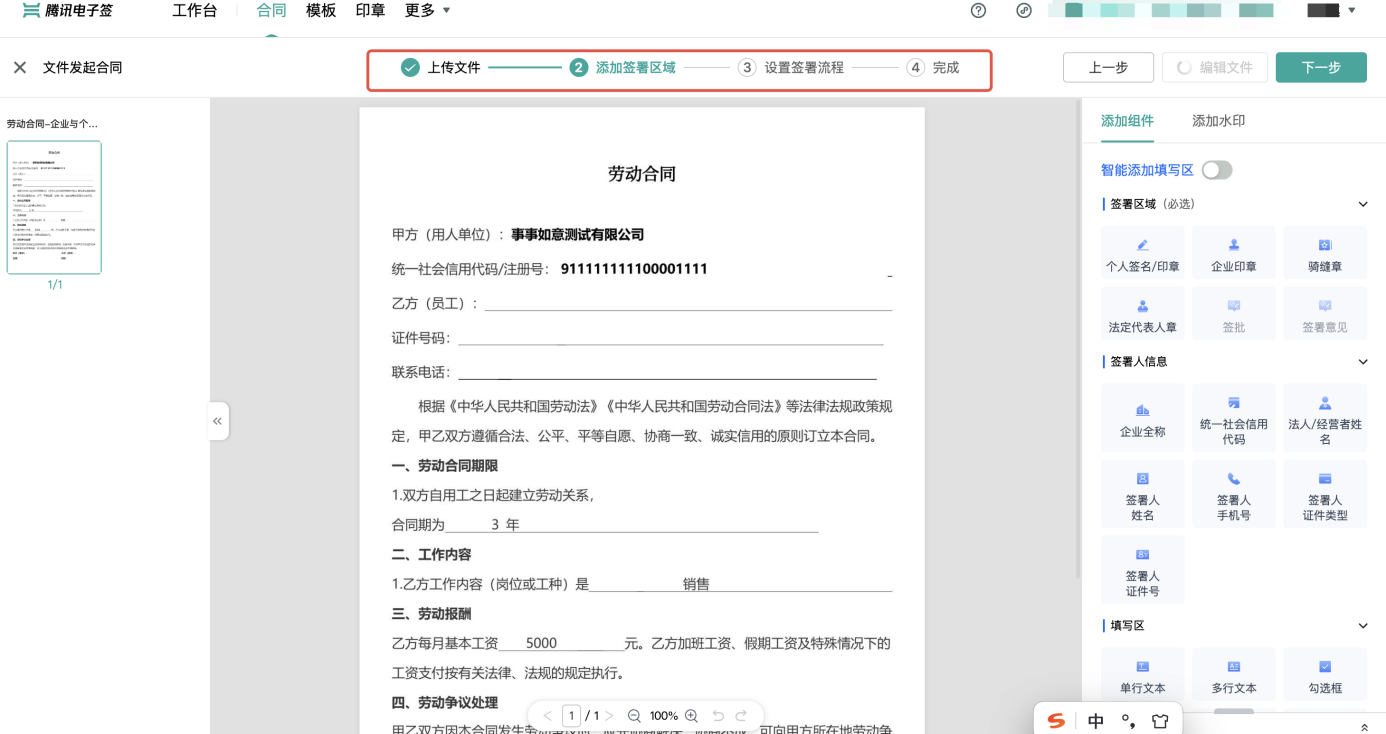The image size is (1386, 734).
Task: Collapse the 填写区 section
Action: (x=1362, y=626)
